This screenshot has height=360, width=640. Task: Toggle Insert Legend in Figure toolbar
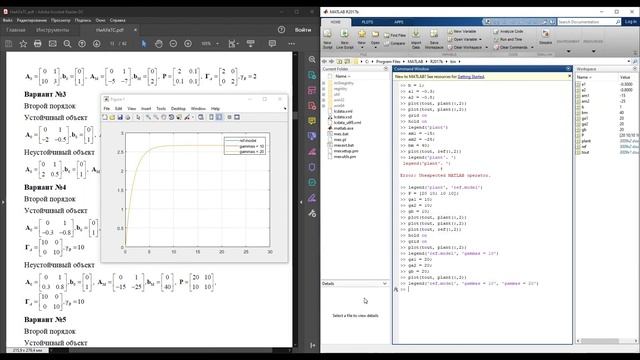point(219,117)
